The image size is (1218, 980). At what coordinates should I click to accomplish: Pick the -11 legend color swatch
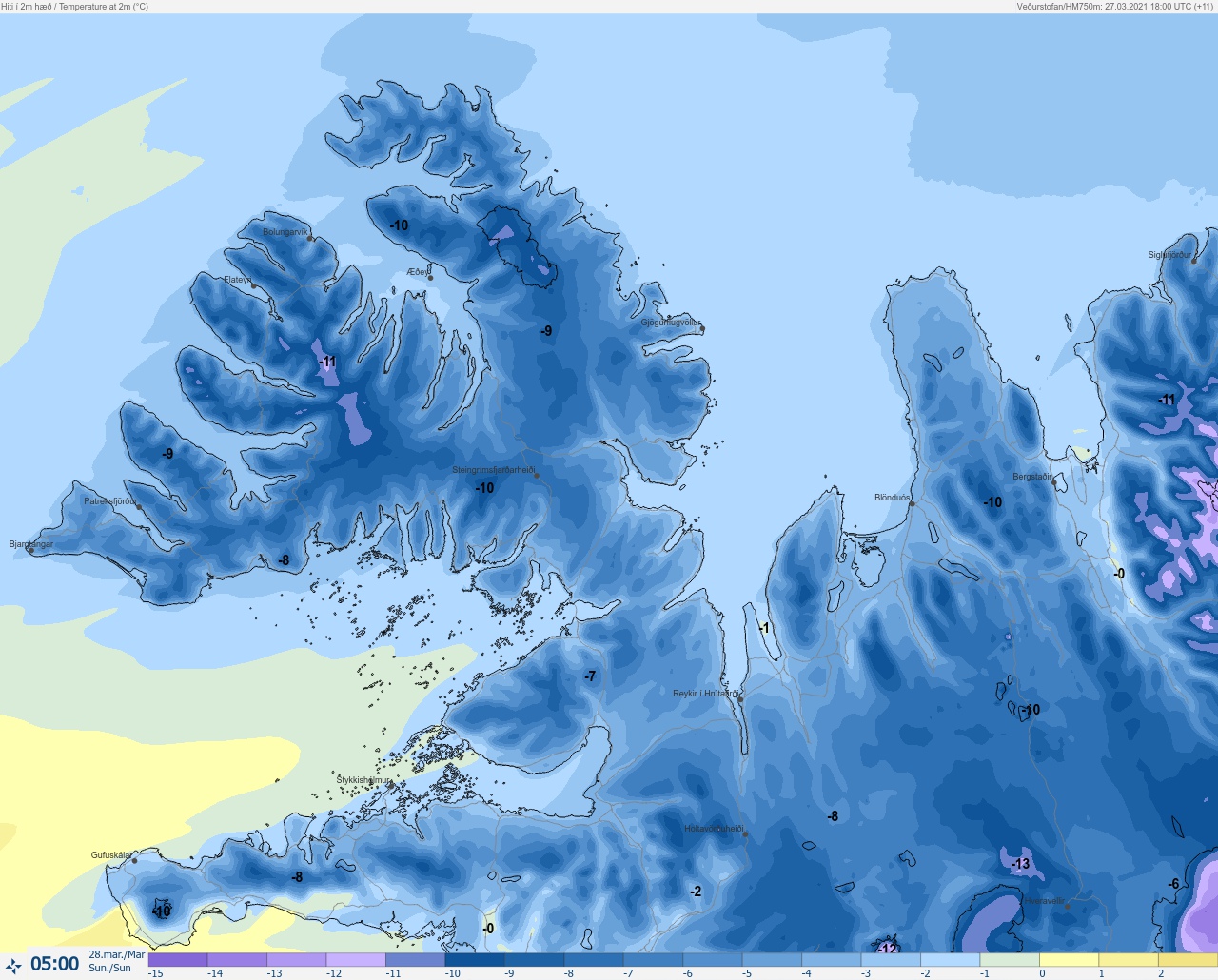point(415,960)
